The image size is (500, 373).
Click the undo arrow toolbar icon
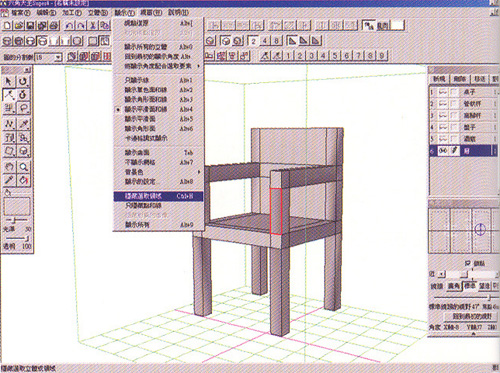(69, 25)
